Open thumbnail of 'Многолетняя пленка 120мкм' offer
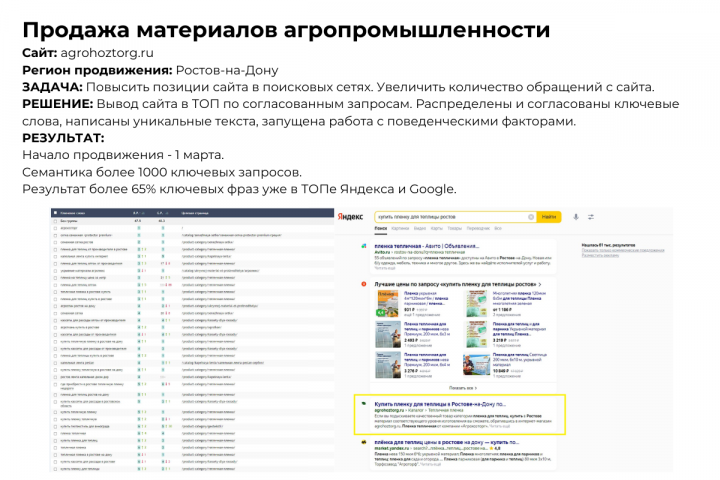The height and width of the screenshot is (480, 720). tap(477, 303)
